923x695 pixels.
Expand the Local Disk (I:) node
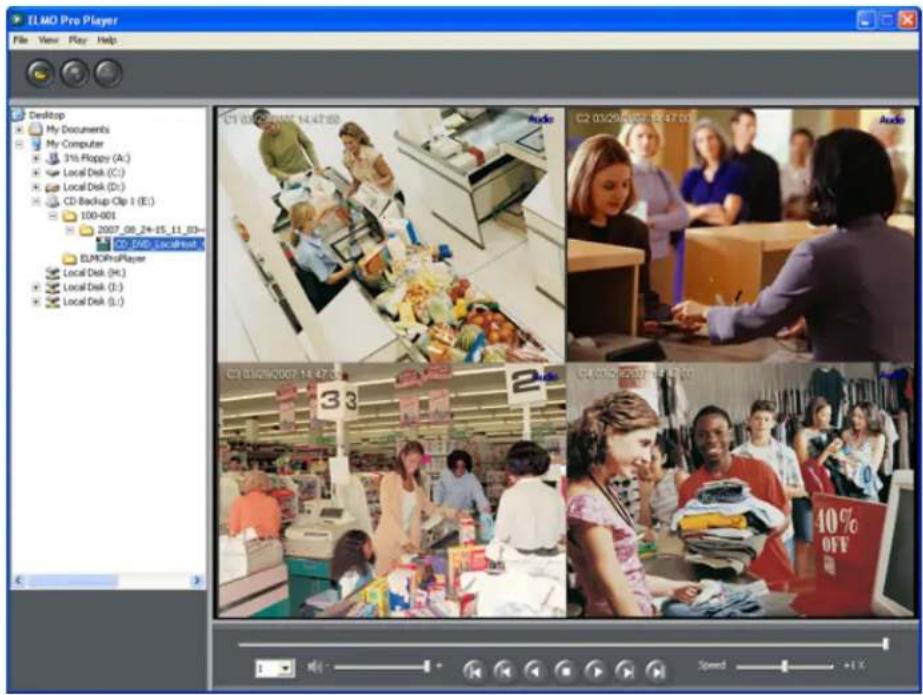coord(36,287)
